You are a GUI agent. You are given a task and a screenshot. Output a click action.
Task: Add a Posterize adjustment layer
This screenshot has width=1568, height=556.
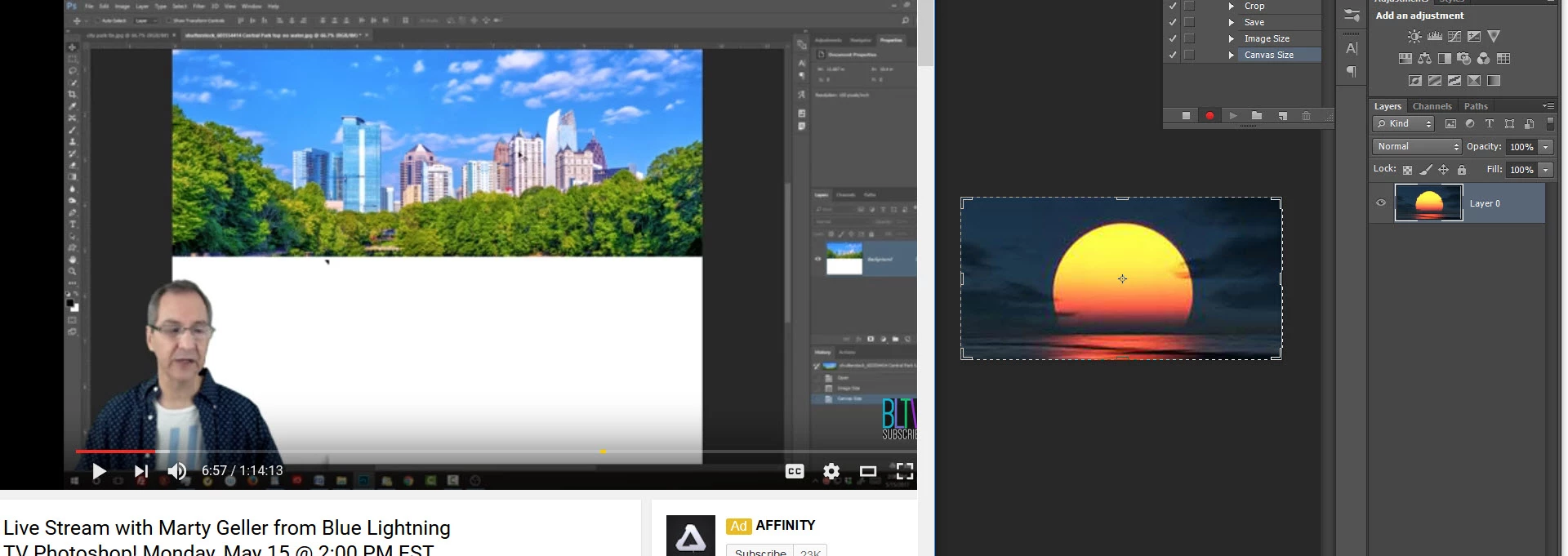pos(1435,81)
